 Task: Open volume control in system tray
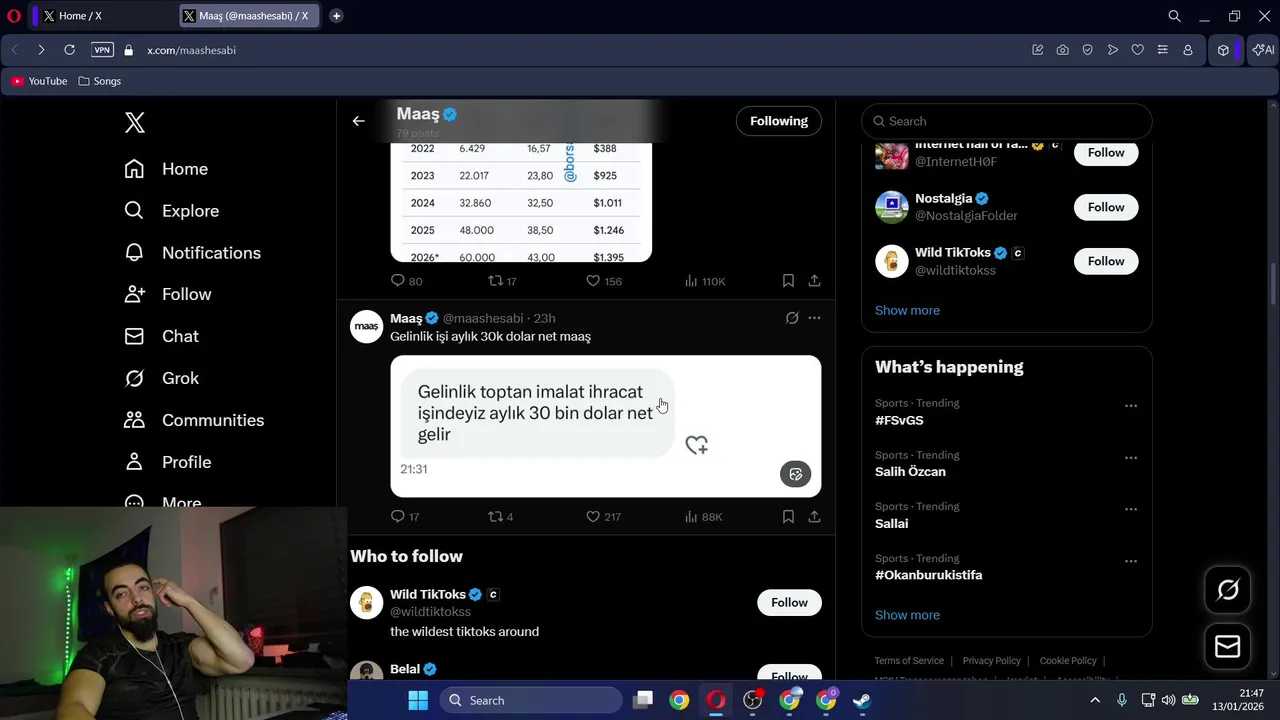point(1168,700)
